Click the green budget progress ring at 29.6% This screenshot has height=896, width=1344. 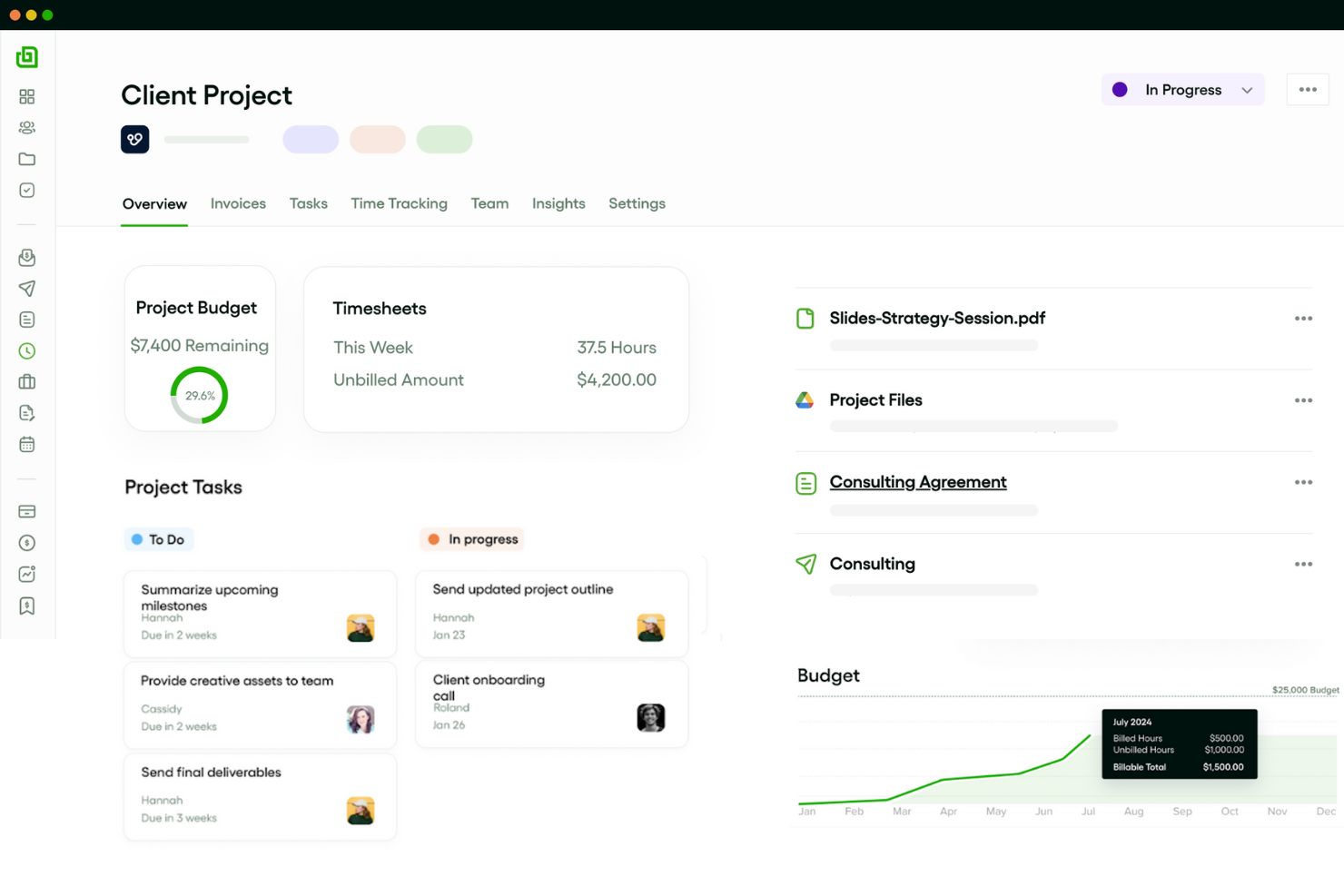[199, 395]
